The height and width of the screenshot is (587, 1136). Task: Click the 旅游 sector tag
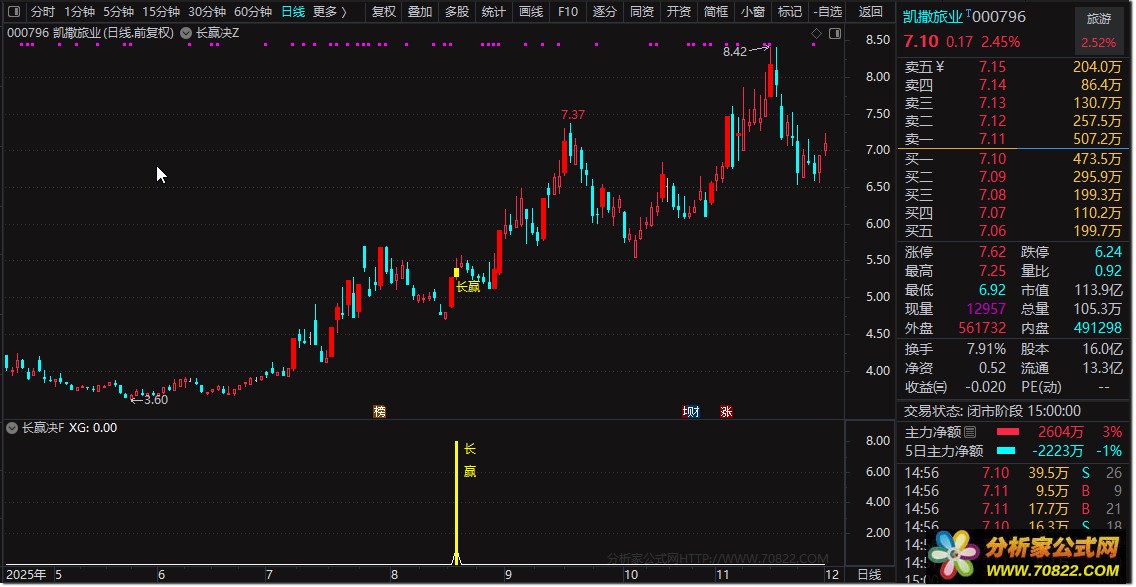click(x=1098, y=19)
